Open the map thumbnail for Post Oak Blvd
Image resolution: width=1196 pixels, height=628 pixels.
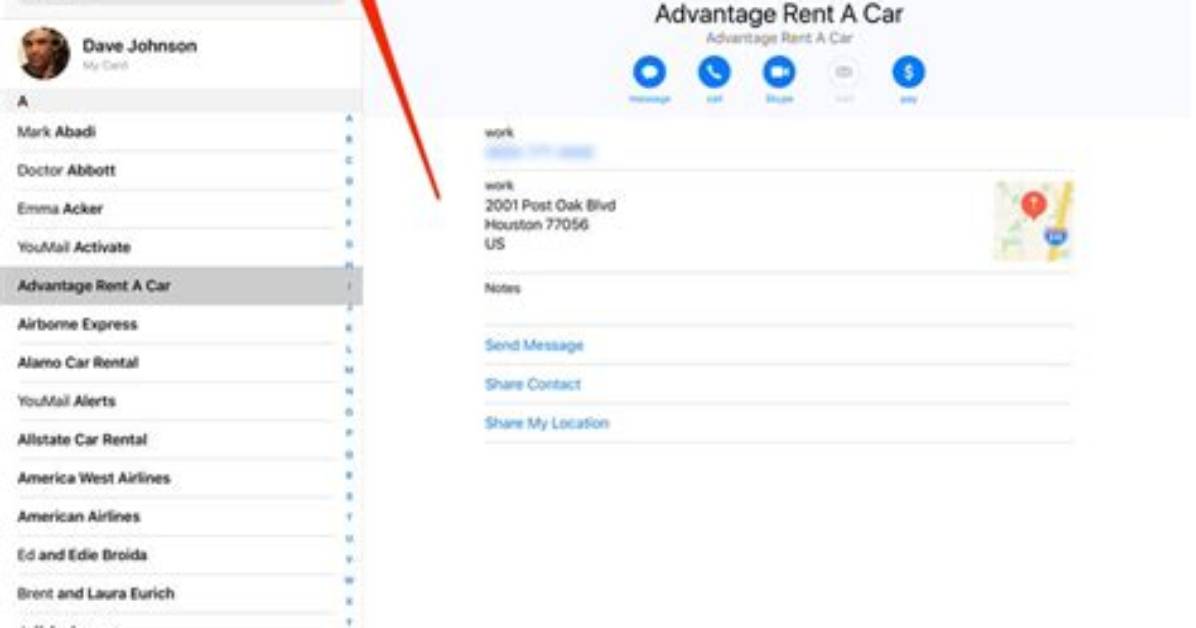point(1034,221)
